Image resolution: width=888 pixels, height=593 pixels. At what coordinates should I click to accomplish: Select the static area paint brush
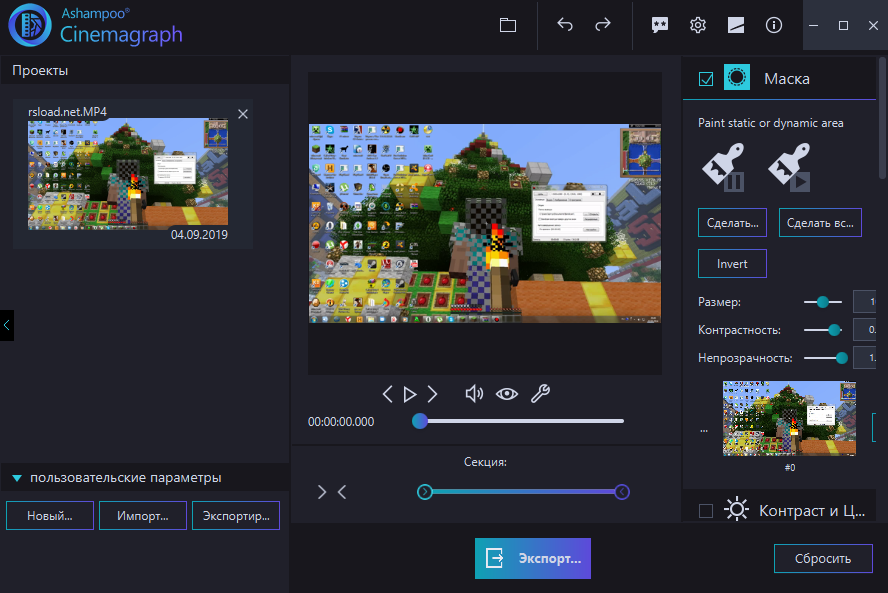[723, 167]
